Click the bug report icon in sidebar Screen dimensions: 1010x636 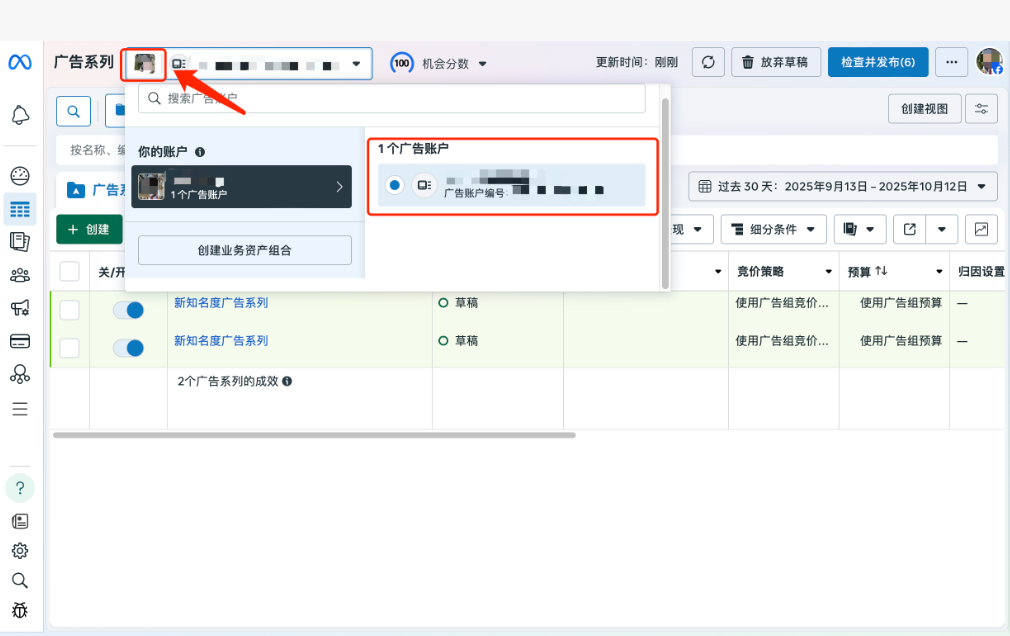20,610
